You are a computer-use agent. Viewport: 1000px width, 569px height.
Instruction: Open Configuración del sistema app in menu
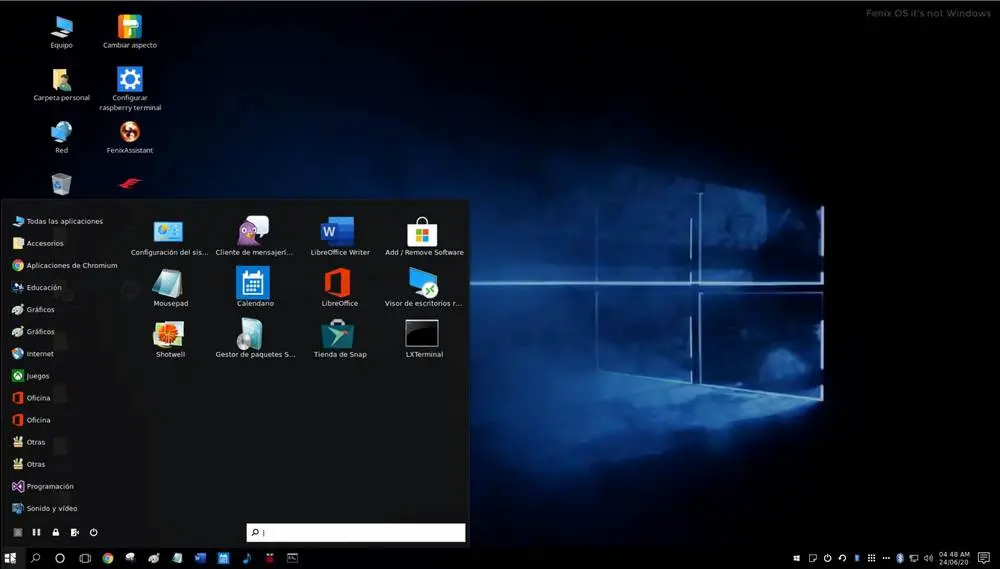tap(169, 237)
